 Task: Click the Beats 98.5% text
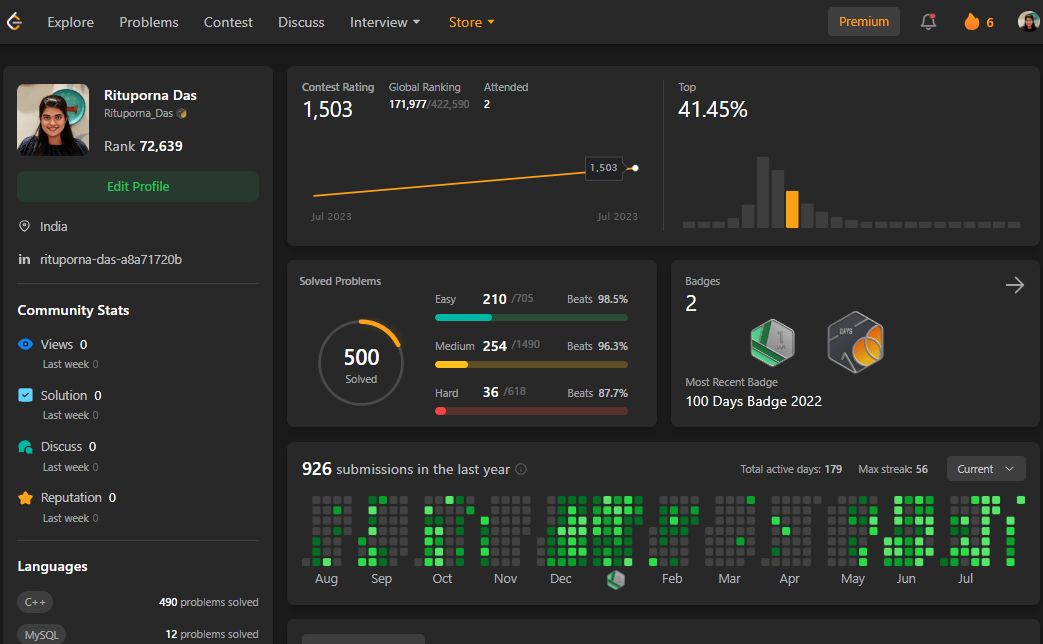click(x=597, y=299)
